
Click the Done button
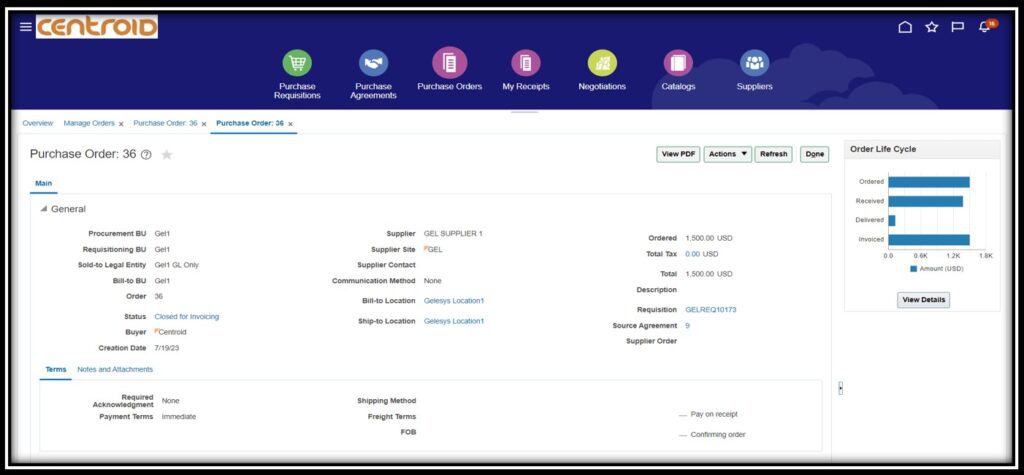click(814, 154)
